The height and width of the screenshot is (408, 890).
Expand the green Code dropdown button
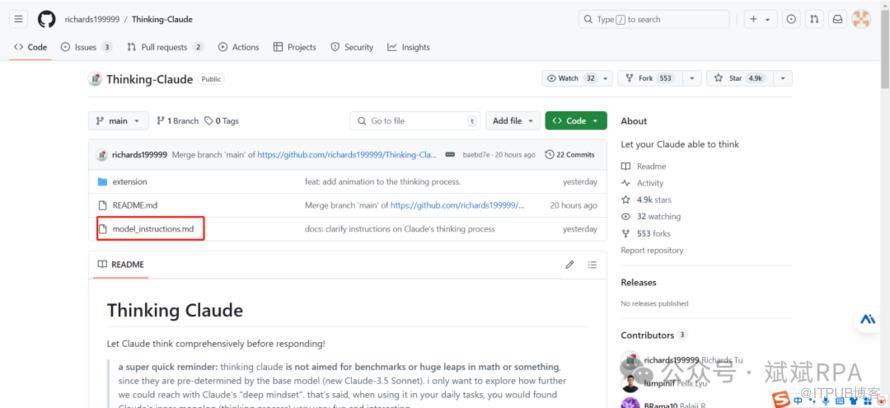point(576,121)
